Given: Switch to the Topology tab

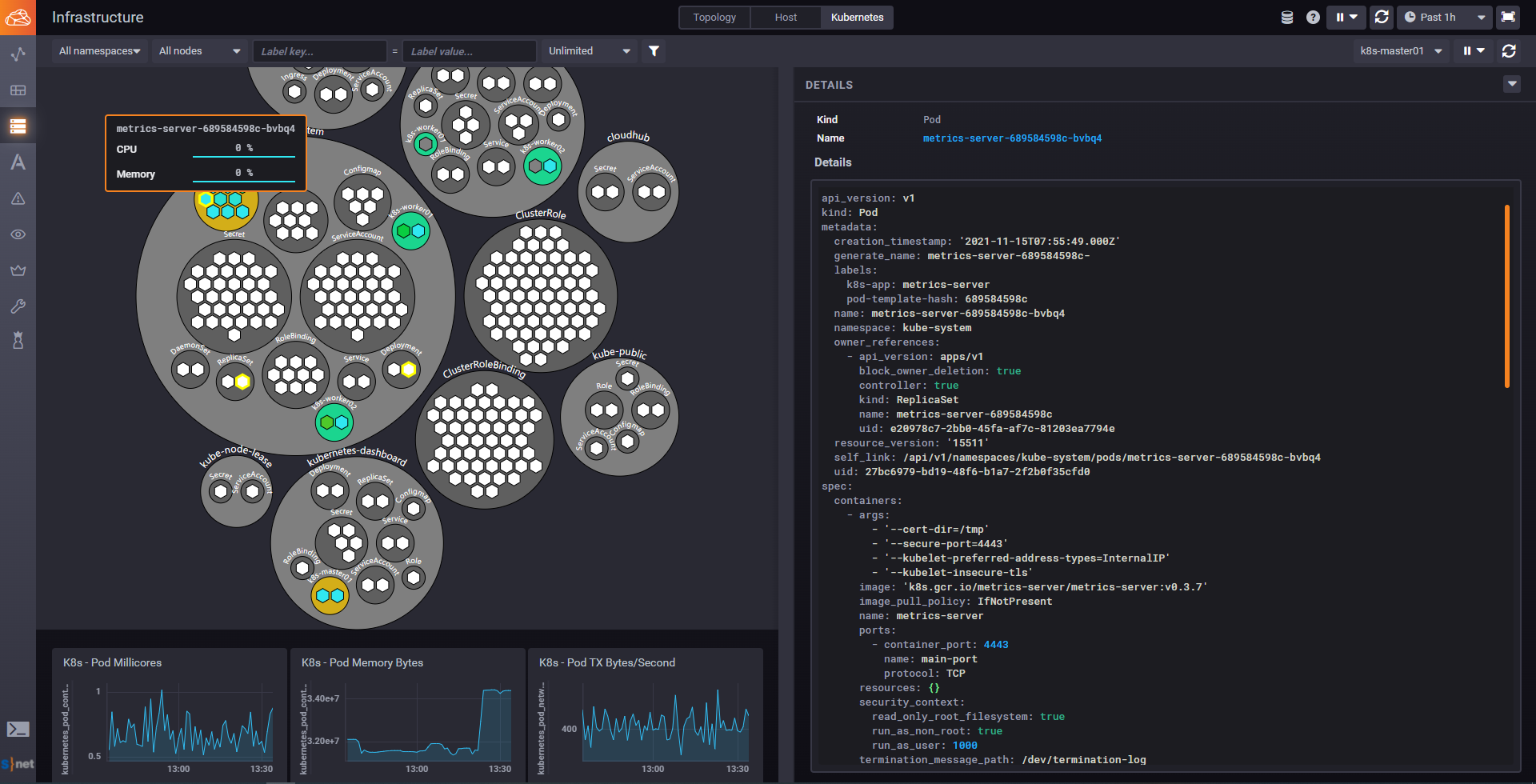Looking at the screenshot, I should pyautogui.click(x=714, y=18).
